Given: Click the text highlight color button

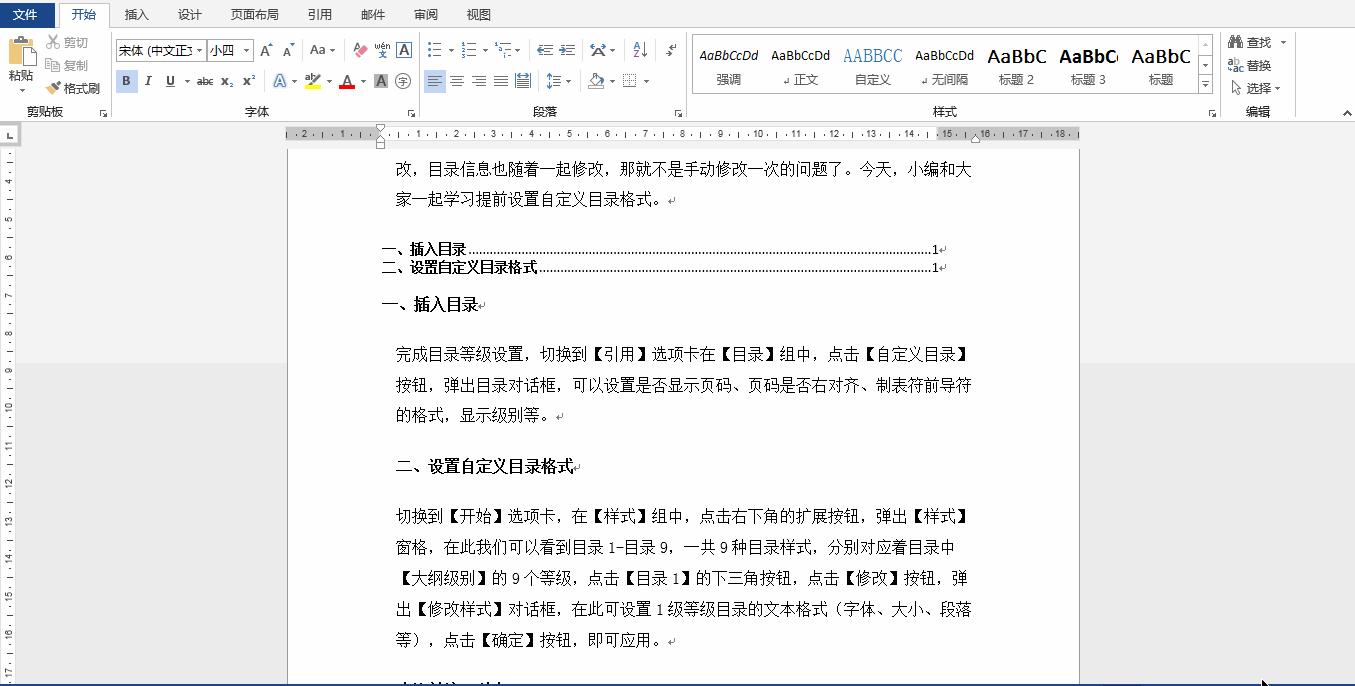Looking at the screenshot, I should [313, 81].
